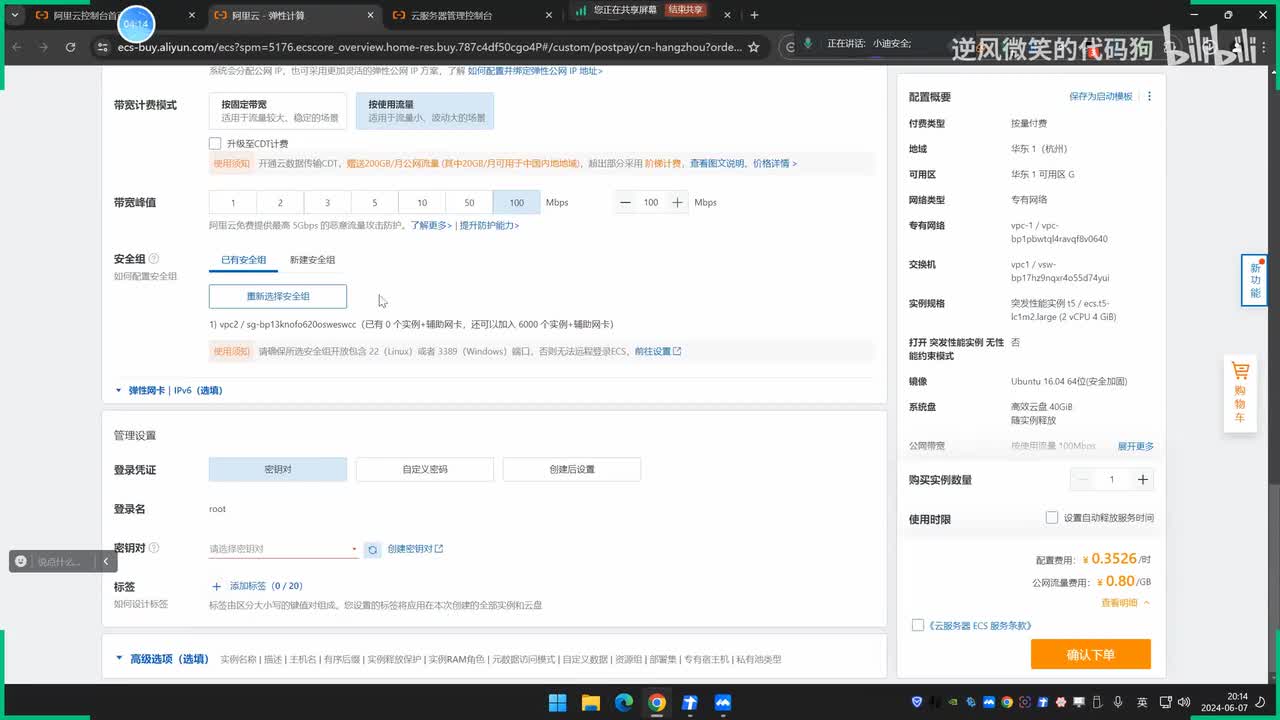Viewport: 1280px width, 720px height.
Task: Select pay-by-traffic billing mode
Action: [425, 111]
